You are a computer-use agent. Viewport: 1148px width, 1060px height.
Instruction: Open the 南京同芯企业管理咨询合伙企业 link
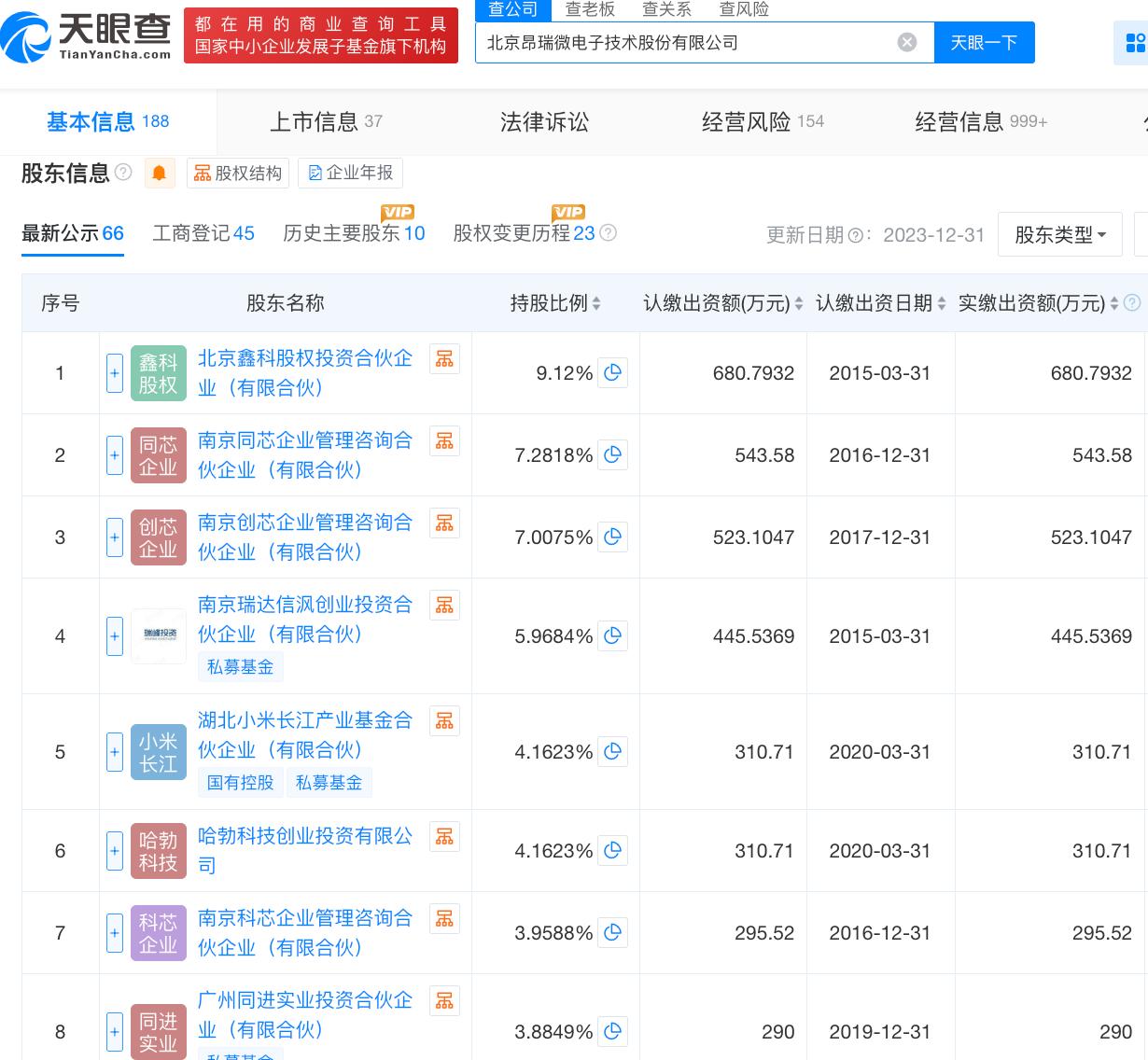[x=304, y=454]
